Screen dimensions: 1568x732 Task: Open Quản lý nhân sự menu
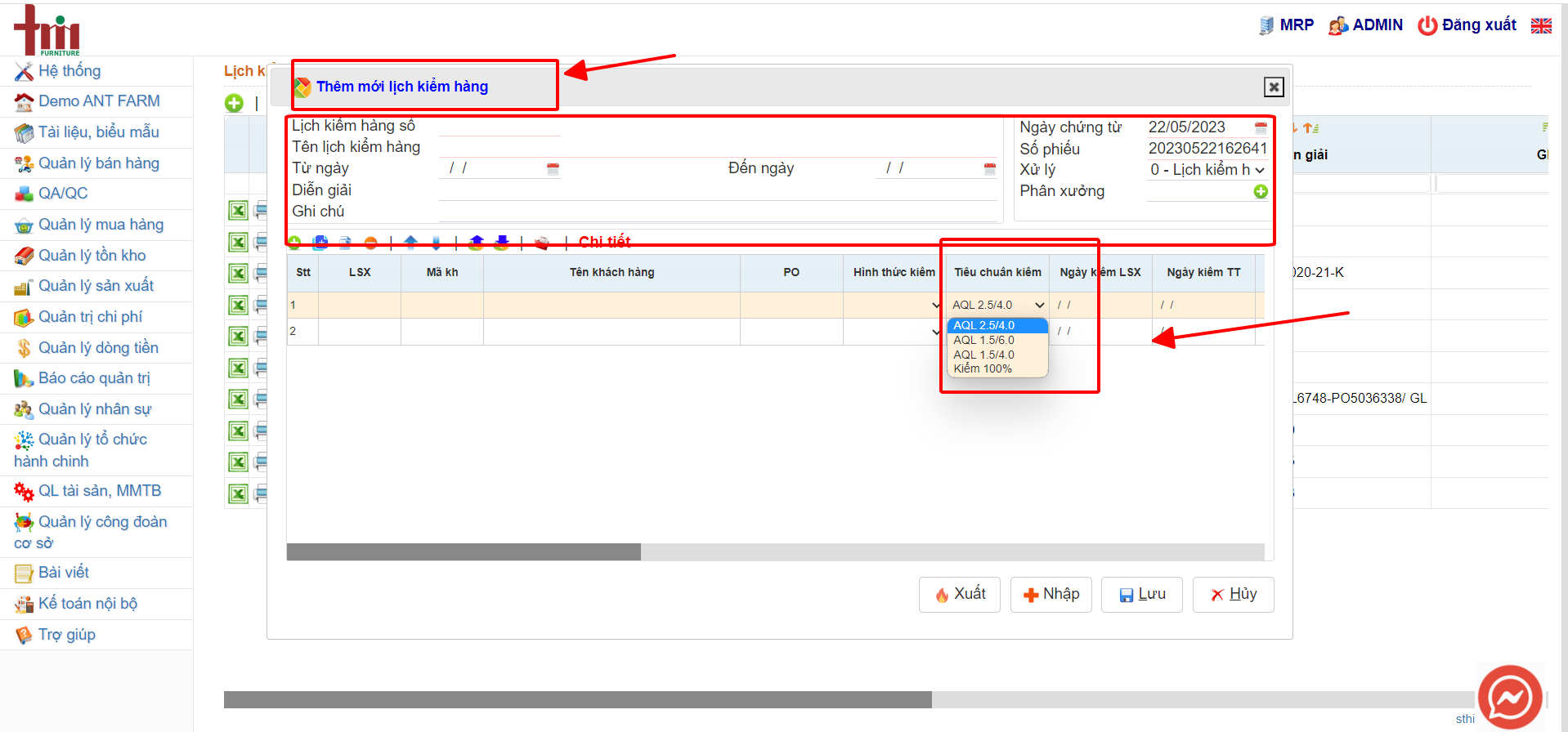click(x=96, y=409)
